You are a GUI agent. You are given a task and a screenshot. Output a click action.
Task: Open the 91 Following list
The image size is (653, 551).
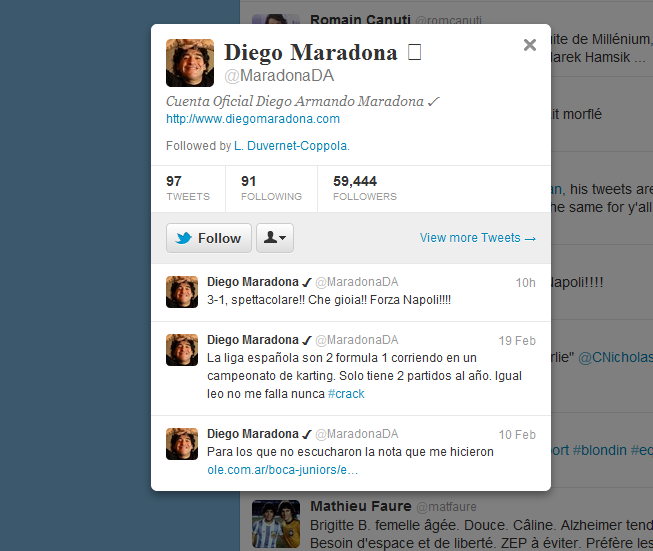click(270, 188)
